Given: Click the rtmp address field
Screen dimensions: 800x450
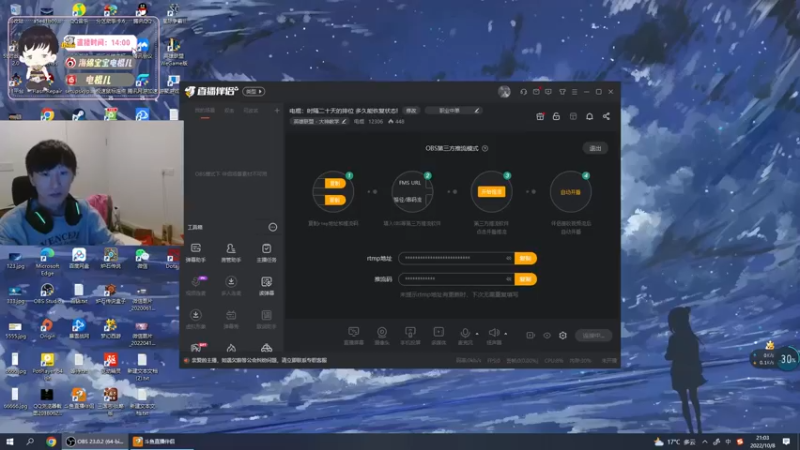Looking at the screenshot, I should [x=456, y=258].
